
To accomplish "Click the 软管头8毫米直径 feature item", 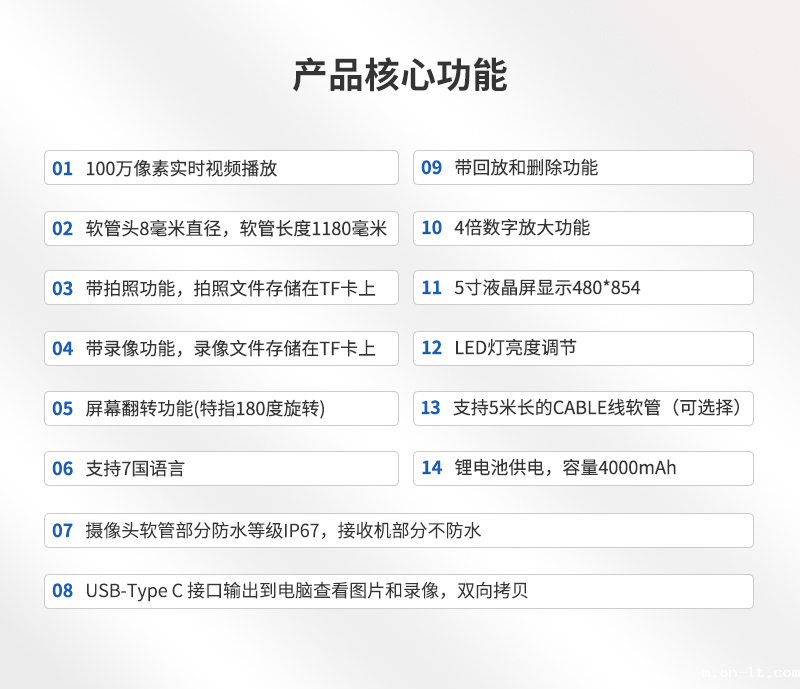I will (221, 228).
